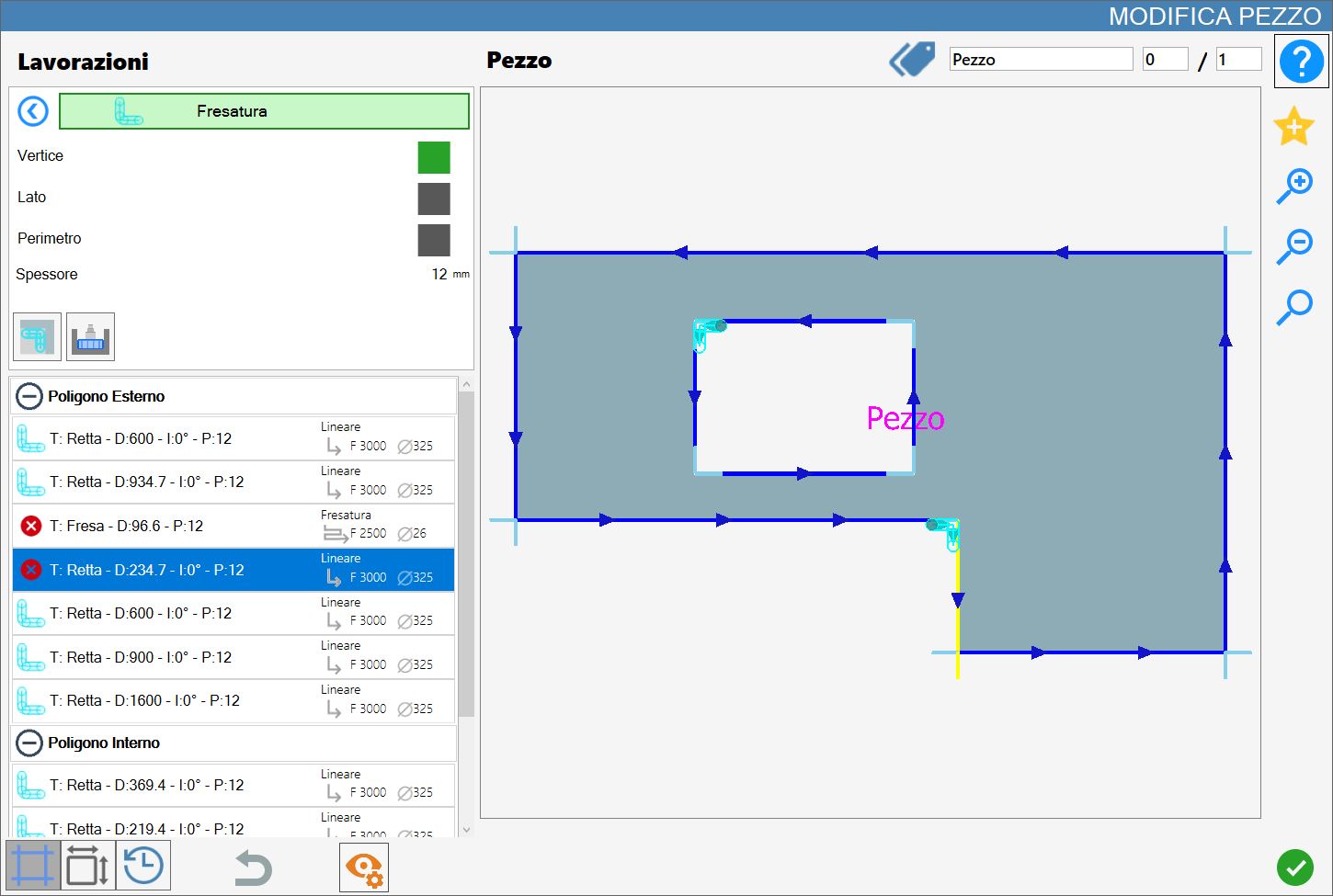Zoom out with the minus magnifier
The width and height of the screenshot is (1333, 896).
coord(1294,246)
